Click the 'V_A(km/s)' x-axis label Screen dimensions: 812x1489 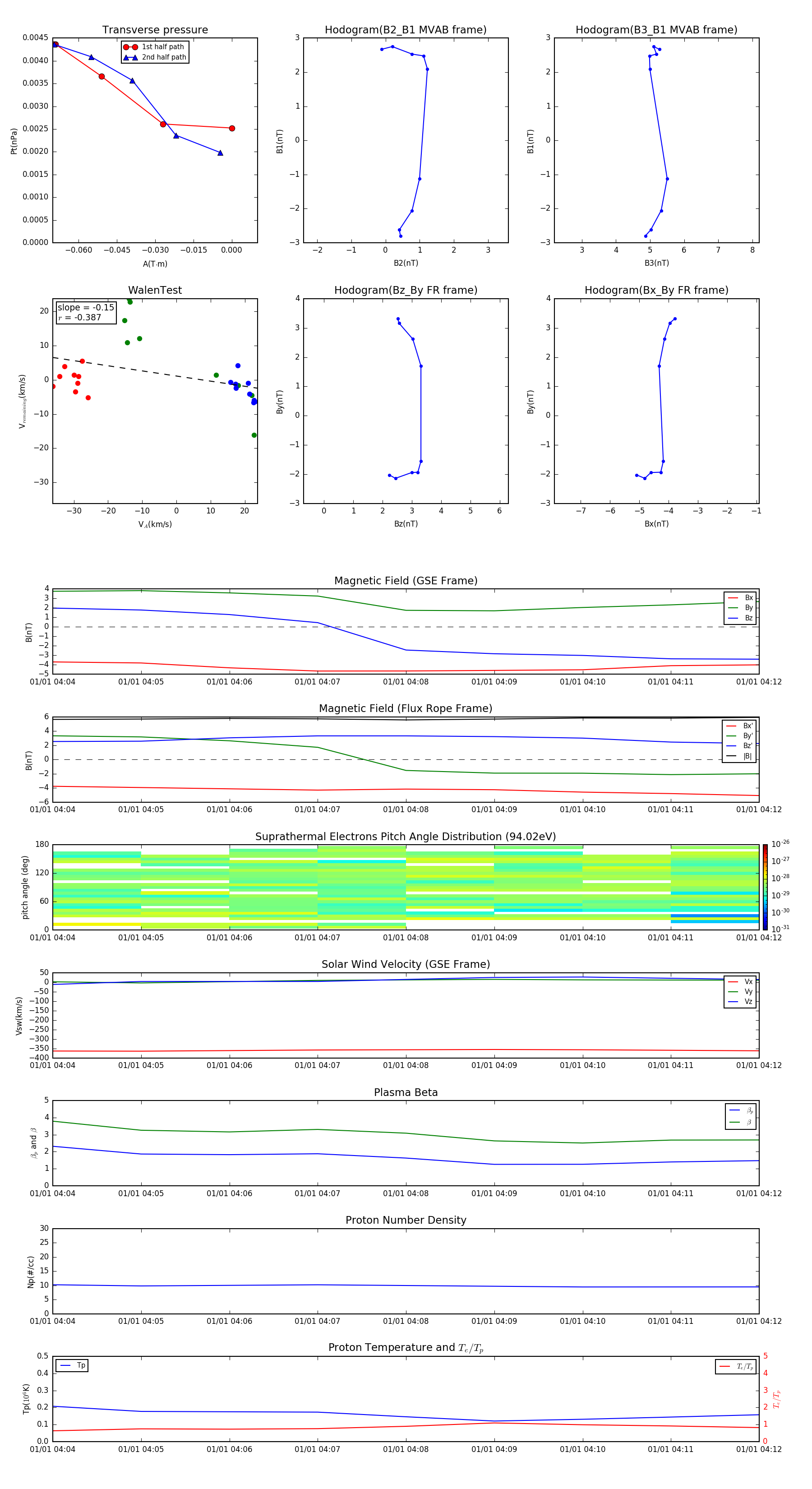pos(155,524)
